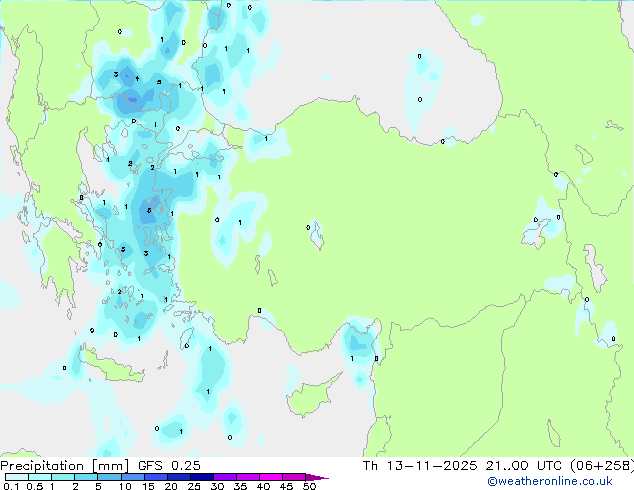Image resolution: width=634 pixels, height=490 pixels.
Task: Click the legend value '20'
Action: (x=171, y=486)
